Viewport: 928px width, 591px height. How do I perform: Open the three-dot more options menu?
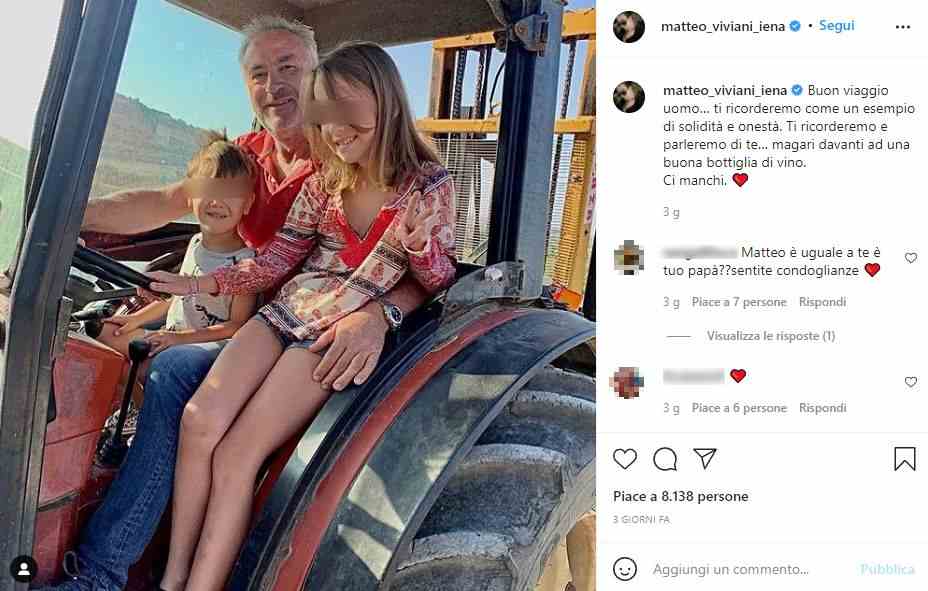click(x=903, y=27)
